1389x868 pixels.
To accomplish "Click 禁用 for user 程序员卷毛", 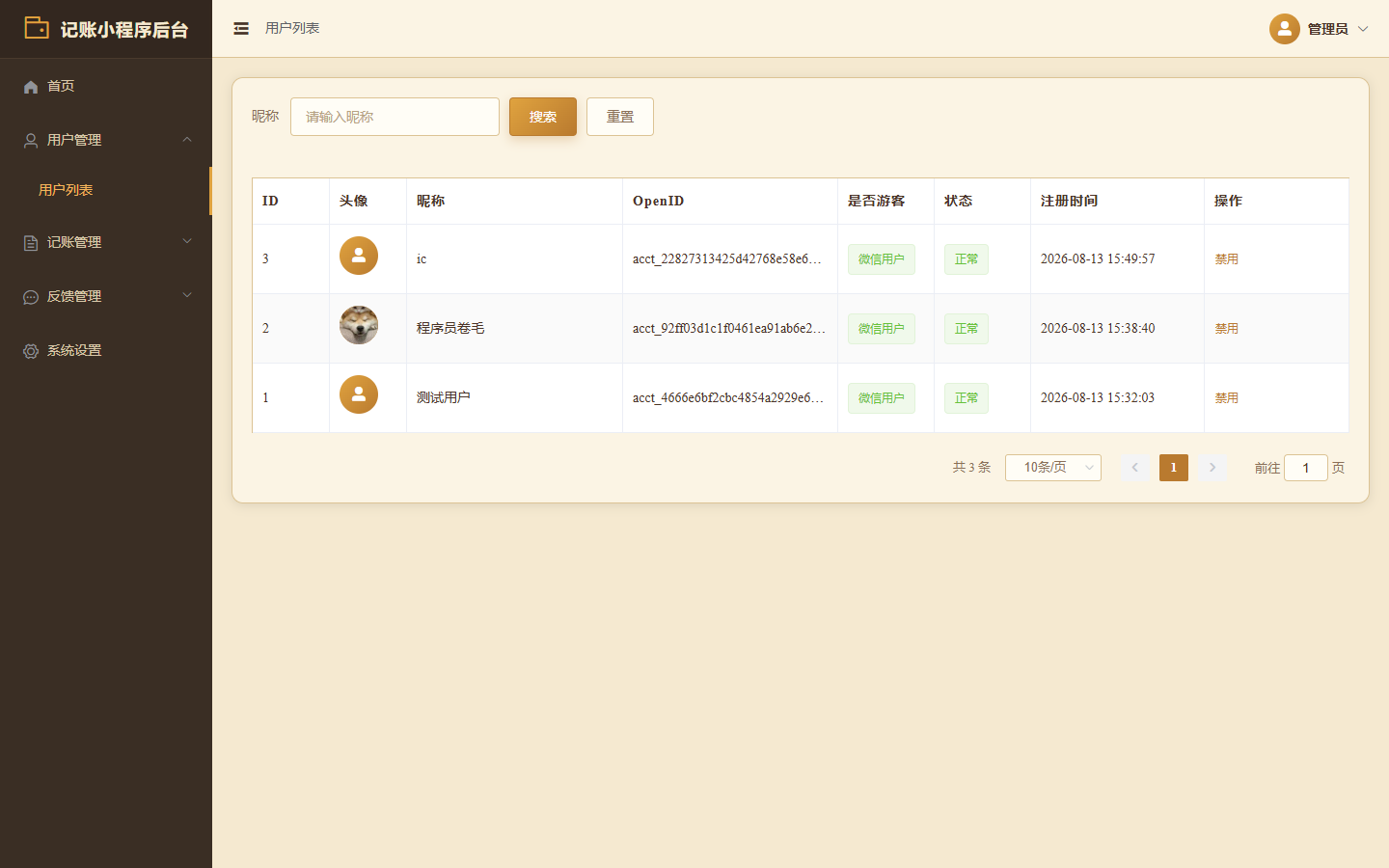I will pyautogui.click(x=1226, y=329).
